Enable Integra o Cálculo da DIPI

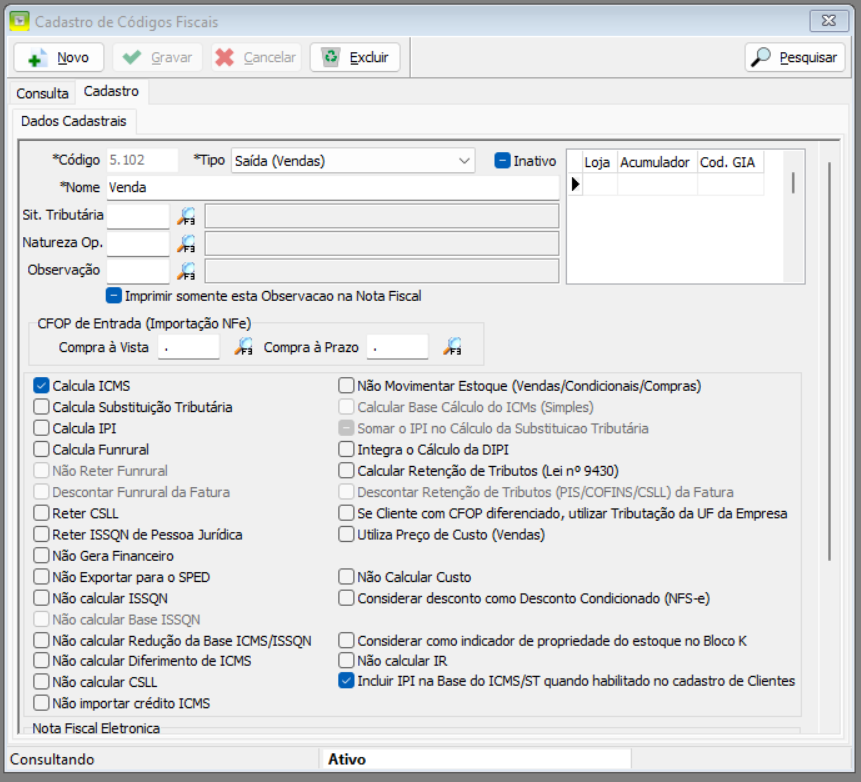click(x=346, y=449)
